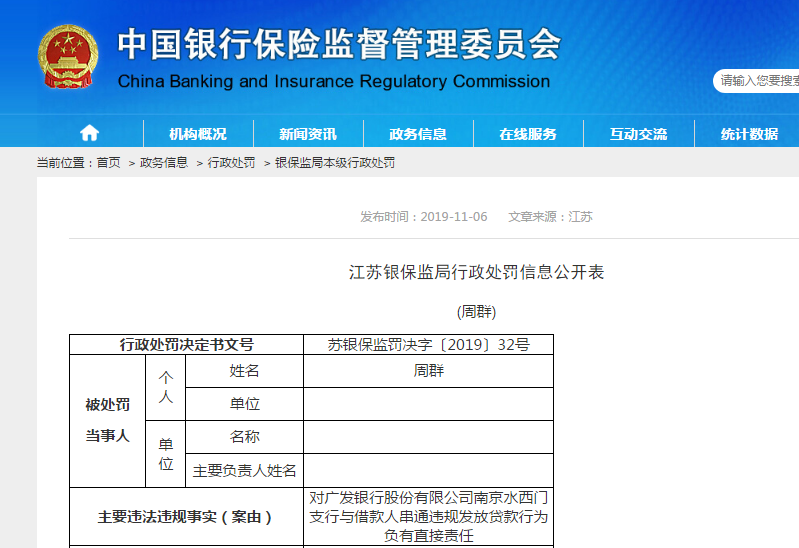This screenshot has height=548, width=799.
Task: Click the 主要违法违规事实（案由） cell
Action: 187,517
